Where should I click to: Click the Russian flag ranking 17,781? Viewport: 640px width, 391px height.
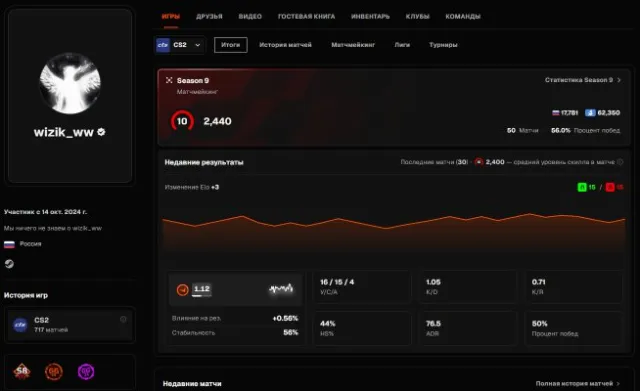click(565, 113)
